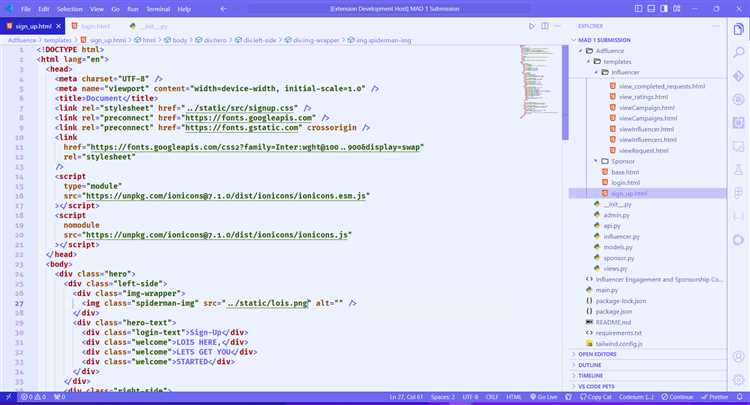750x405 pixels.
Task: Open view_ratings.html in explorer
Action: pos(643,97)
